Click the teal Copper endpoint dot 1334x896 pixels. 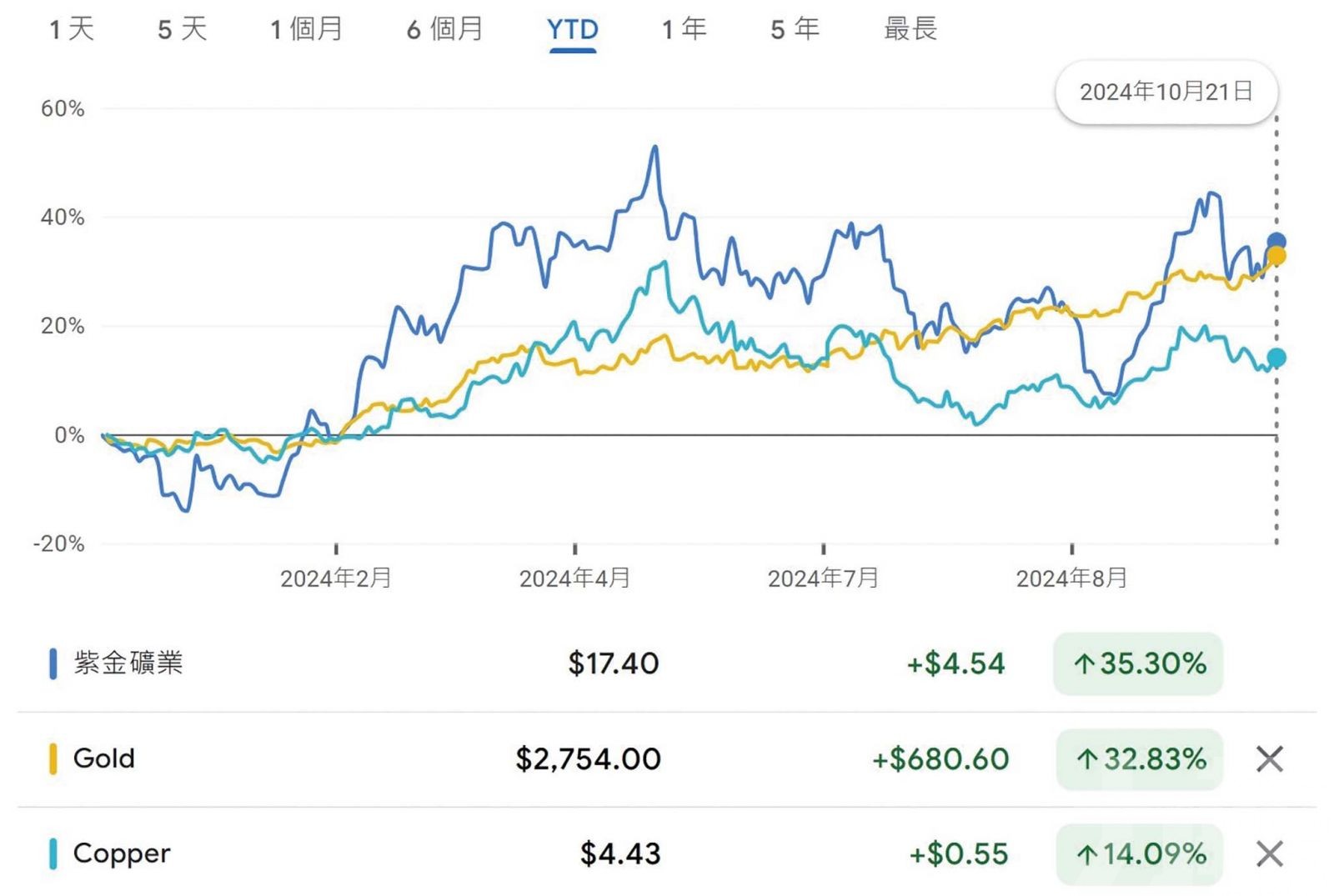(1276, 358)
